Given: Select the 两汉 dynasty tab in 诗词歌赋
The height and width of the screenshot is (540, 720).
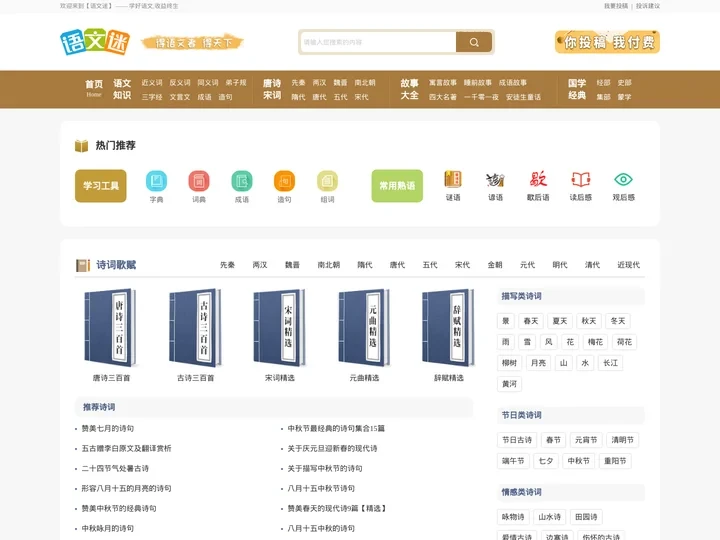Looking at the screenshot, I should coord(260,265).
